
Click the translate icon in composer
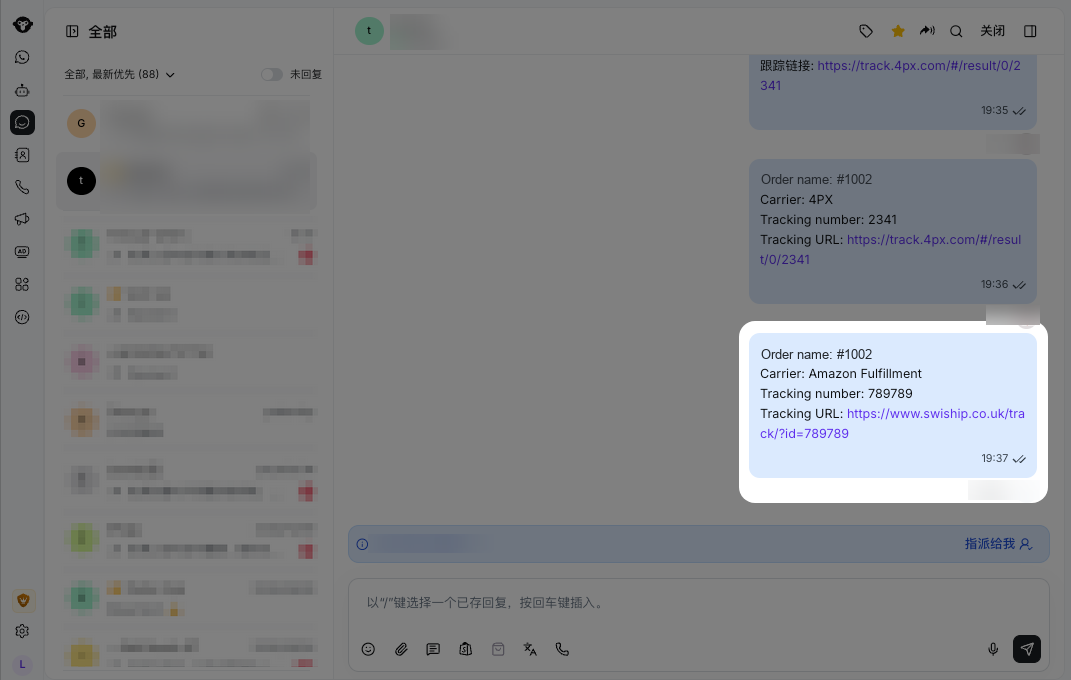(x=530, y=649)
